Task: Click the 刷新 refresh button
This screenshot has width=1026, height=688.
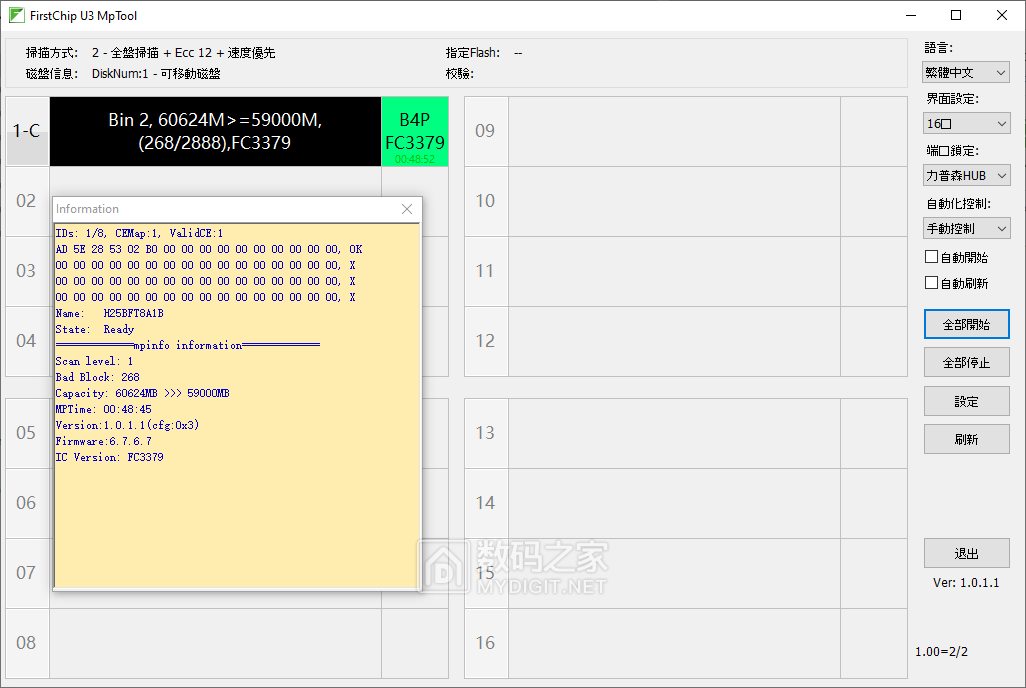Action: pyautogui.click(x=966, y=439)
